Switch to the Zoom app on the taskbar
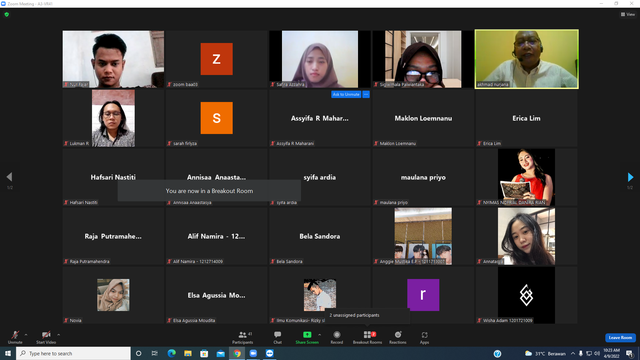640x360 pixels. [253, 353]
